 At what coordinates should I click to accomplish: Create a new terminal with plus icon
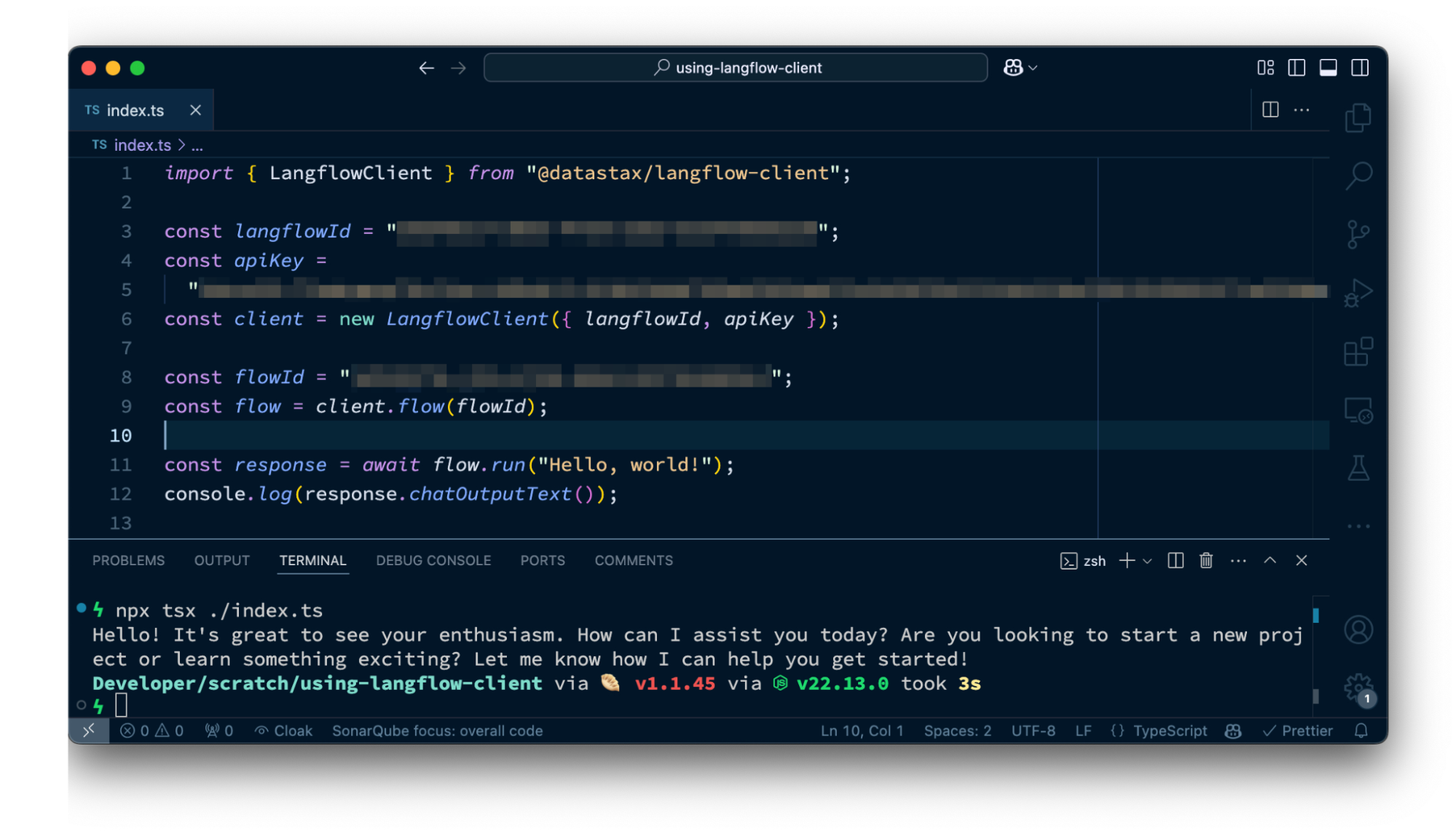[x=1127, y=560]
